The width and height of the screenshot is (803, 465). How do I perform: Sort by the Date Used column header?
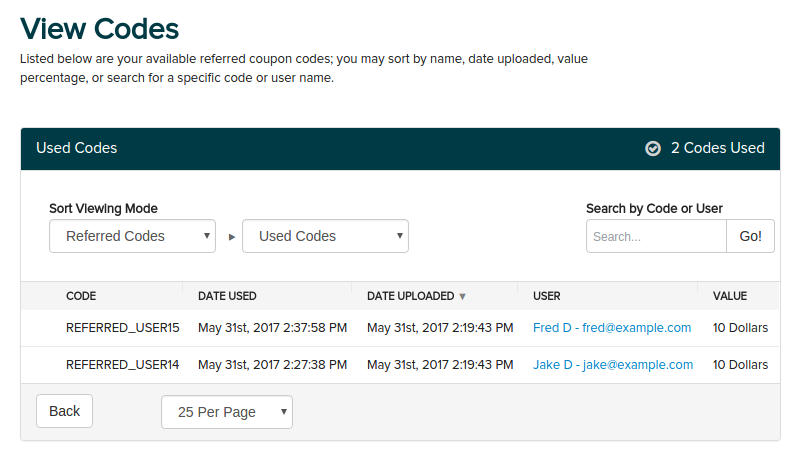tap(227, 296)
